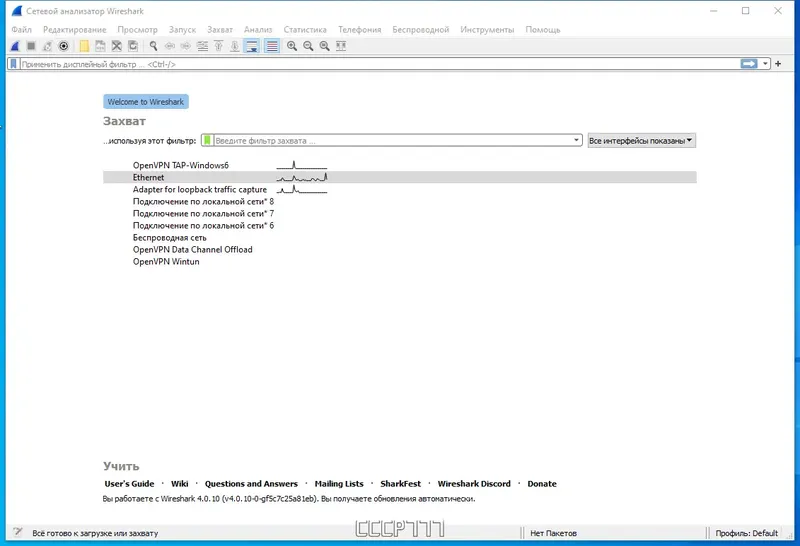
Task: Open the Статистика menu
Action: 305,30
